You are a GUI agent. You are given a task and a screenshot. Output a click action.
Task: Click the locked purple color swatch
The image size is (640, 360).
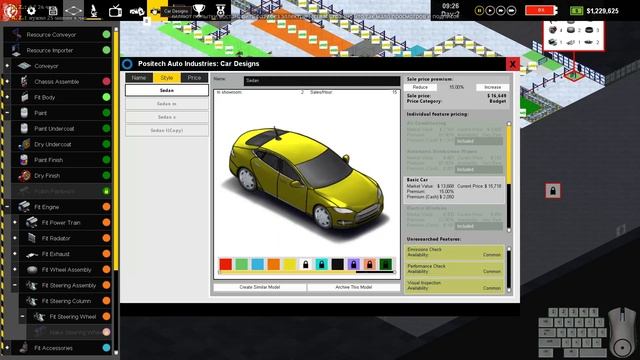[x=353, y=264]
